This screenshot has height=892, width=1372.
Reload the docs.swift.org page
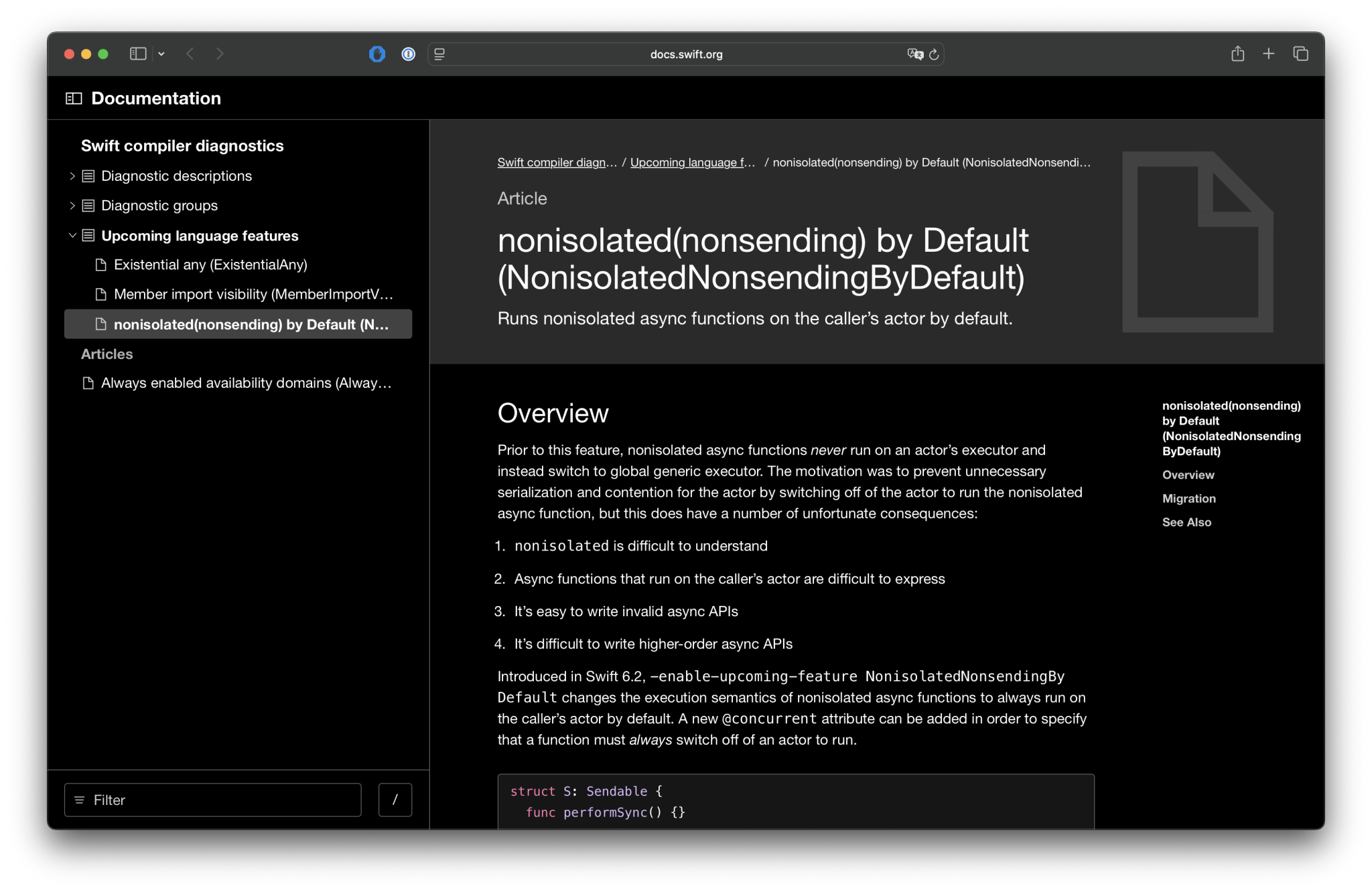point(934,55)
